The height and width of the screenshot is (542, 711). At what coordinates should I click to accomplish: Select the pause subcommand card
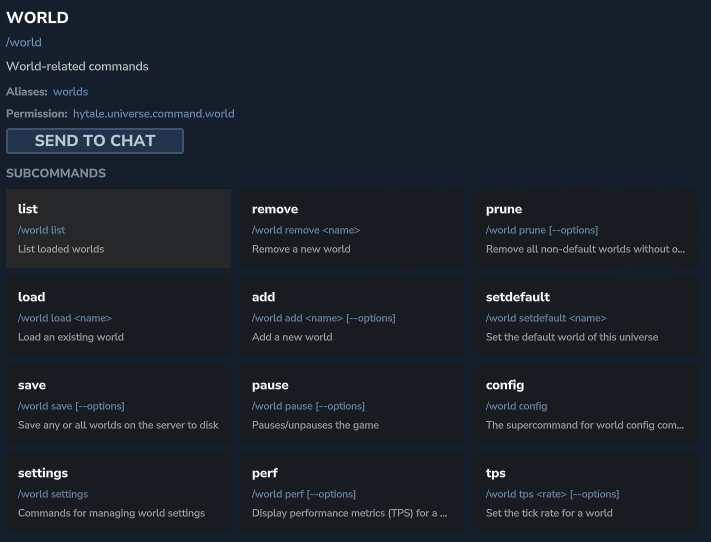[352, 405]
